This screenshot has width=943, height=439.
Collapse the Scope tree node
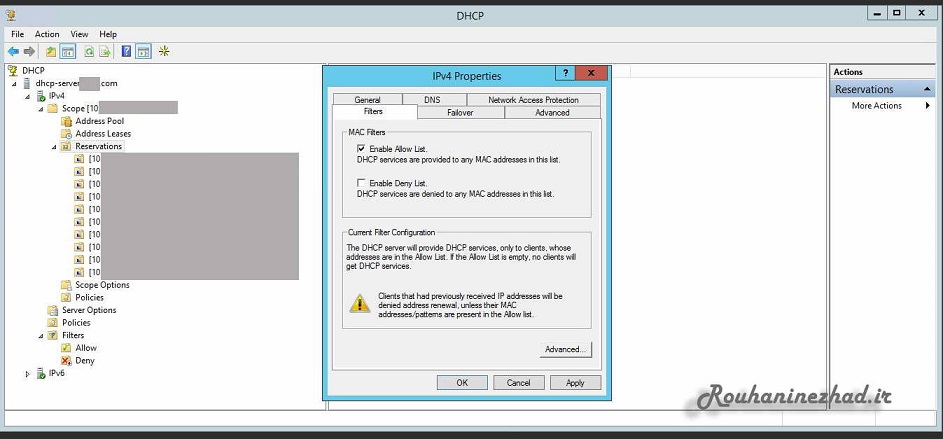pos(41,109)
